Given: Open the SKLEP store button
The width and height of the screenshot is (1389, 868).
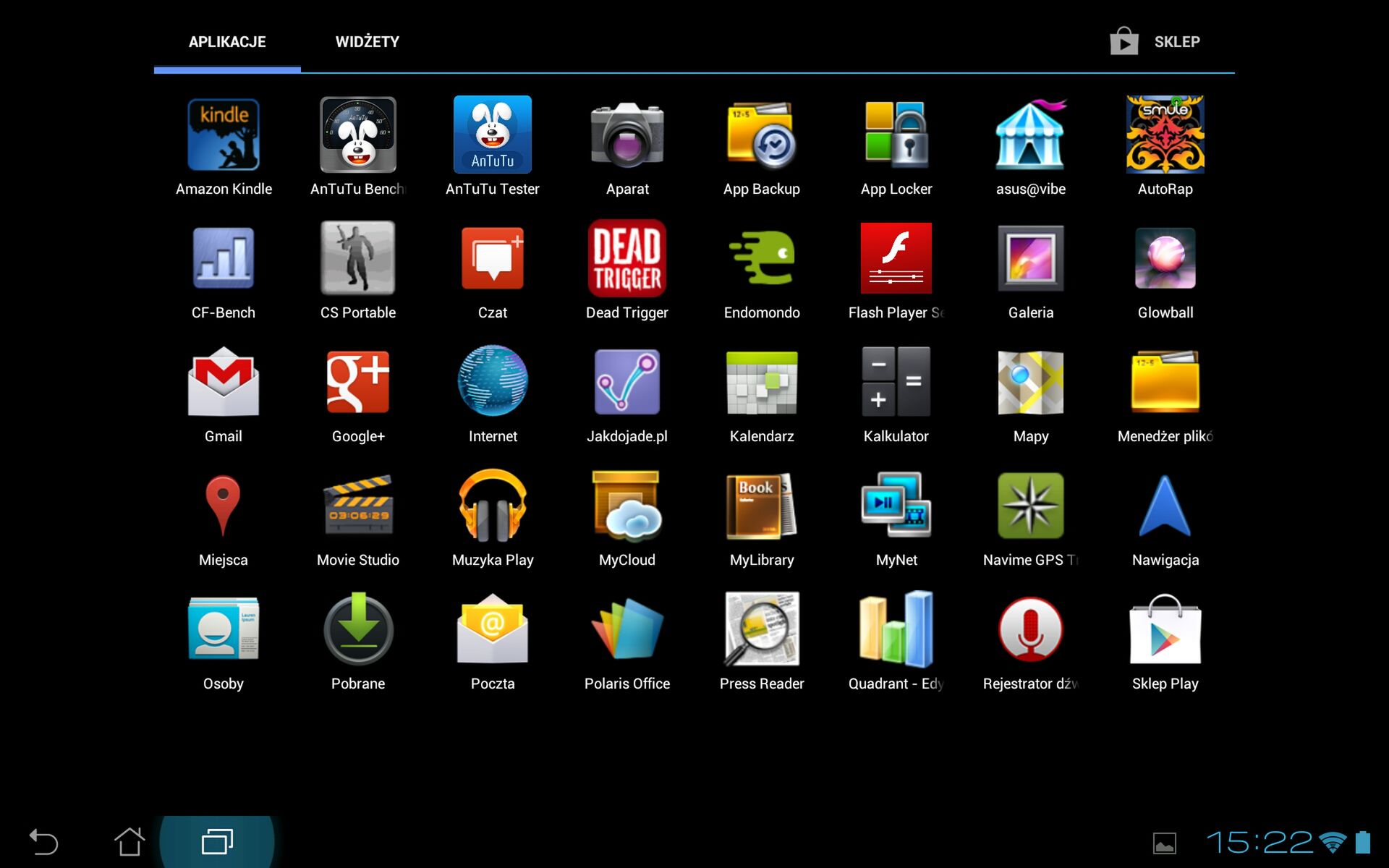Looking at the screenshot, I should click(1156, 42).
